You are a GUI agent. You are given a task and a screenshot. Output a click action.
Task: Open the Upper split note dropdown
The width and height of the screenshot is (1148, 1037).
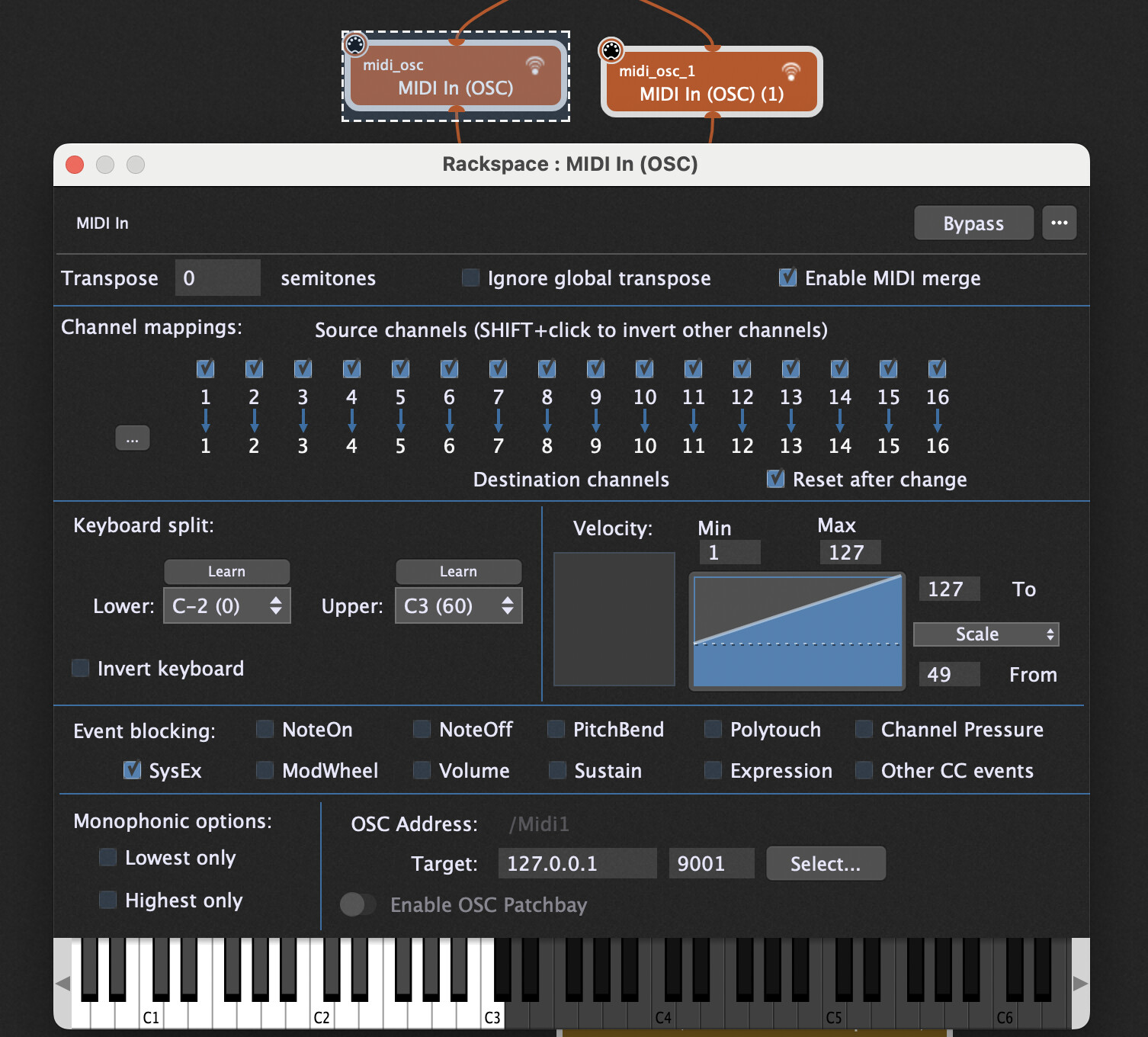pyautogui.click(x=458, y=605)
